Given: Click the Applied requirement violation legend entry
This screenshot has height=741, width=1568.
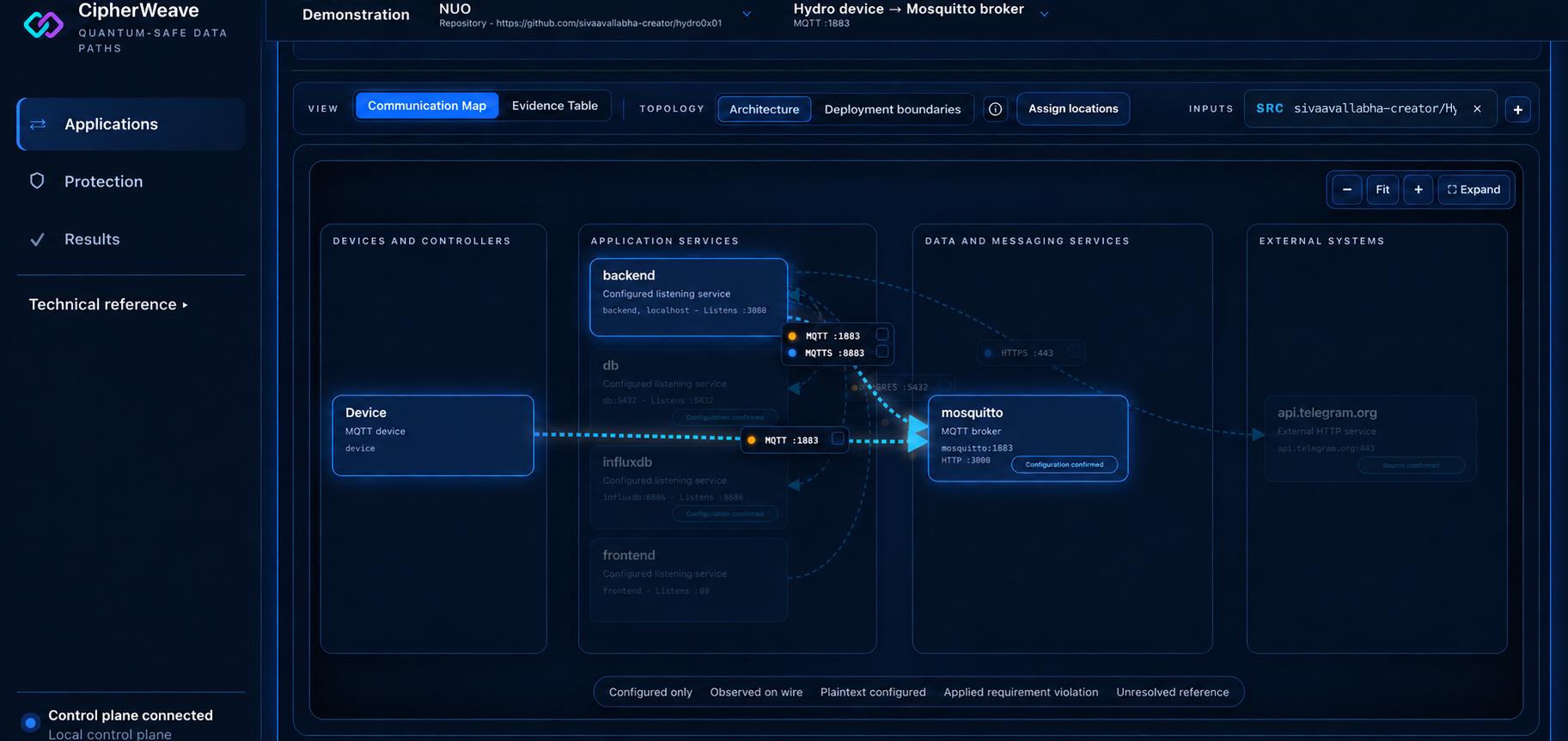Looking at the screenshot, I should pos(1021,692).
